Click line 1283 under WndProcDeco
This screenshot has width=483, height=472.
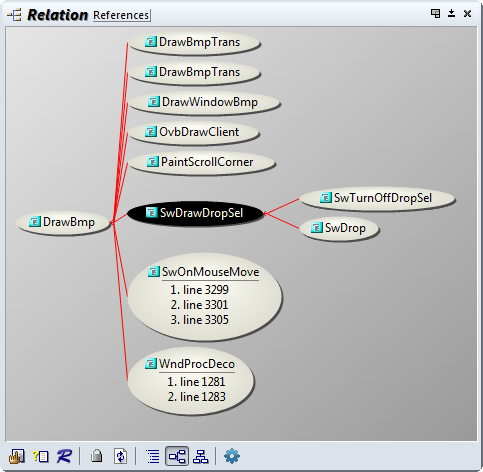pos(197,397)
